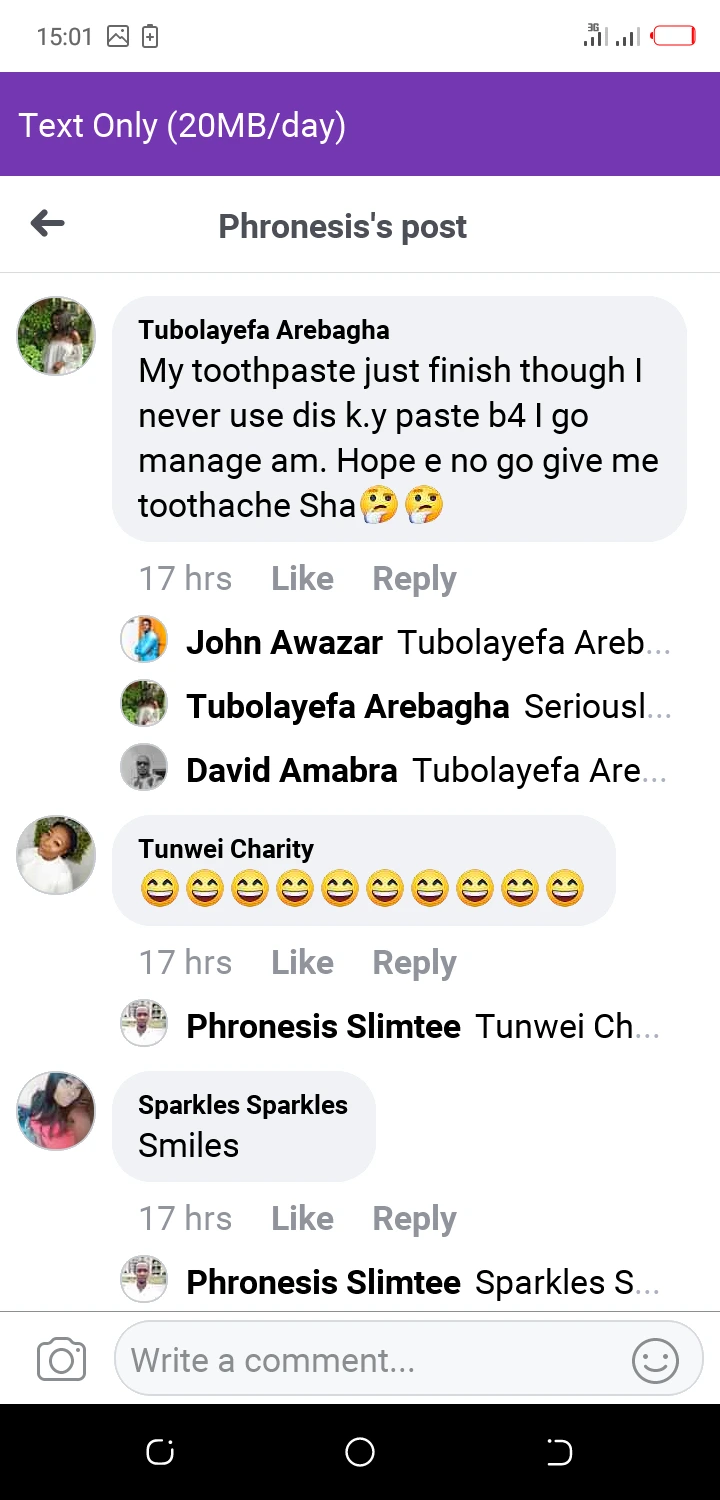Like Tunwei Charity's emoji comment
Viewport: 720px width, 1500px height.
302,963
